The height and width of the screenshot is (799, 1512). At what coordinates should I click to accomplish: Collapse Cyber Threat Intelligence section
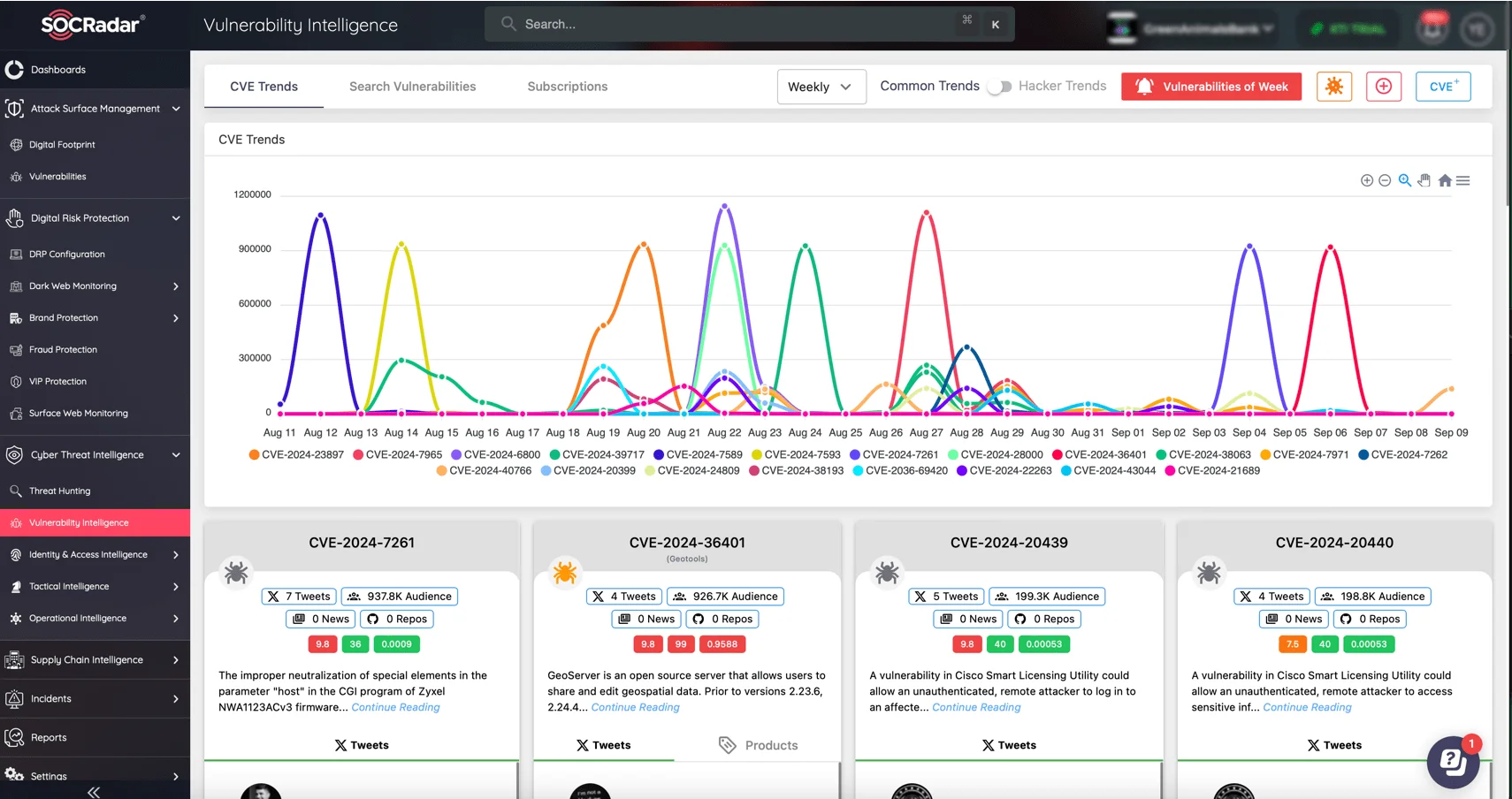[x=176, y=455]
